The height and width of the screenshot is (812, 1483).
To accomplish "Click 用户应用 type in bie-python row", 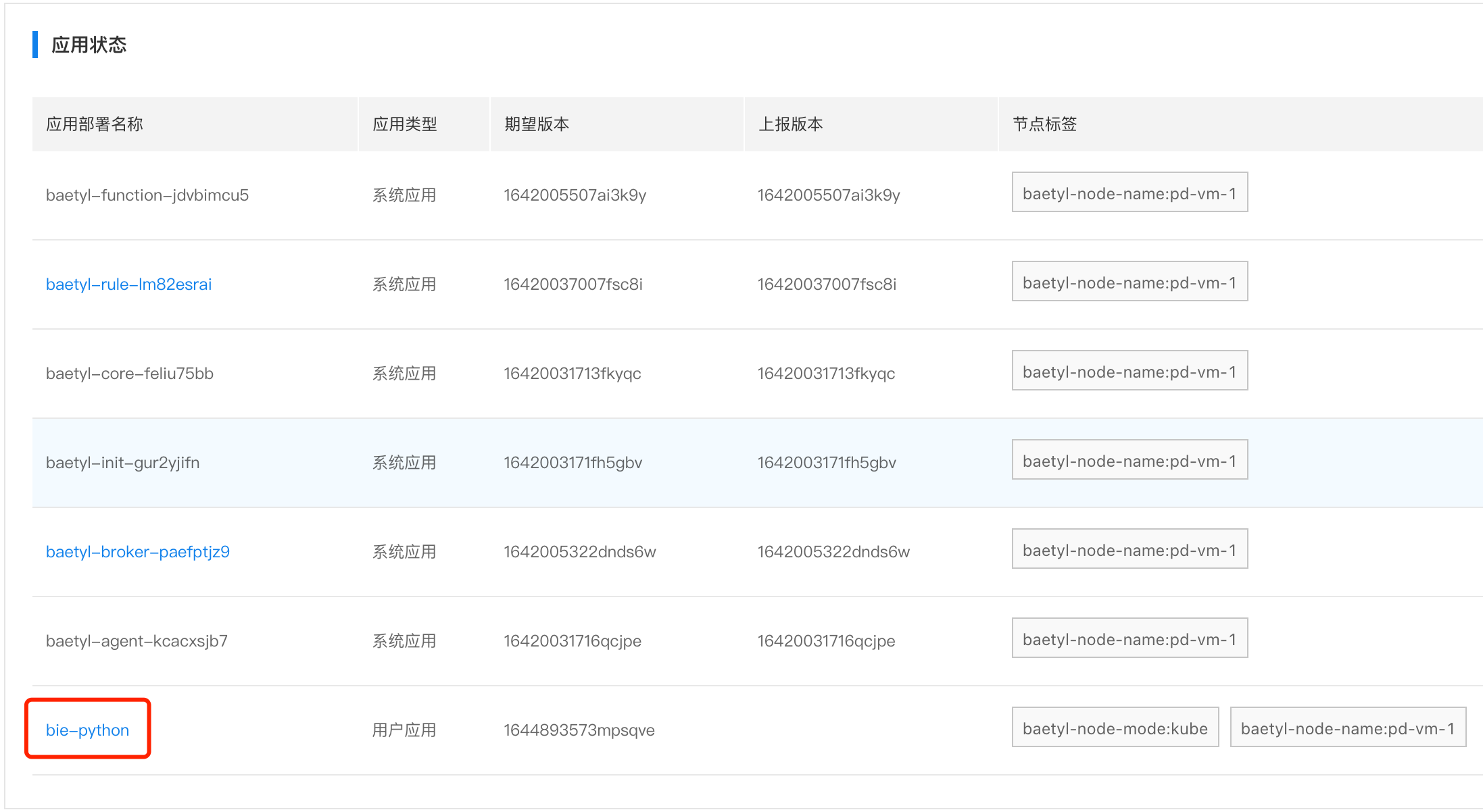I will click(x=404, y=730).
